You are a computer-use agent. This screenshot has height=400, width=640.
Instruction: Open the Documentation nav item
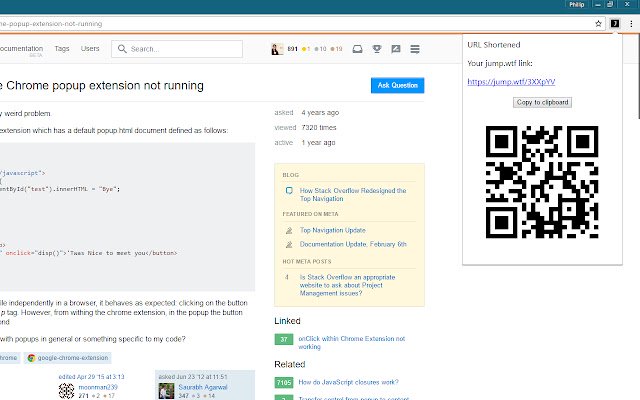pyautogui.click(x=21, y=49)
